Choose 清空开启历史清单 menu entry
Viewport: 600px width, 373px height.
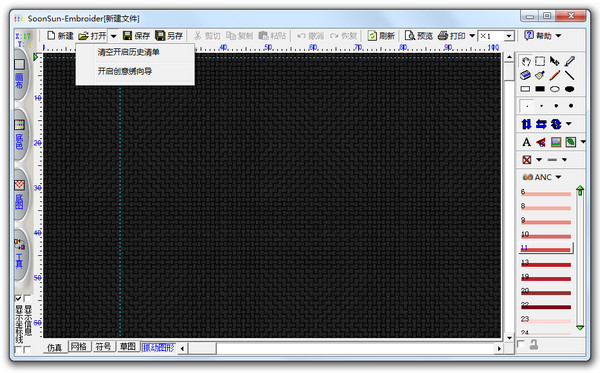coord(129,52)
